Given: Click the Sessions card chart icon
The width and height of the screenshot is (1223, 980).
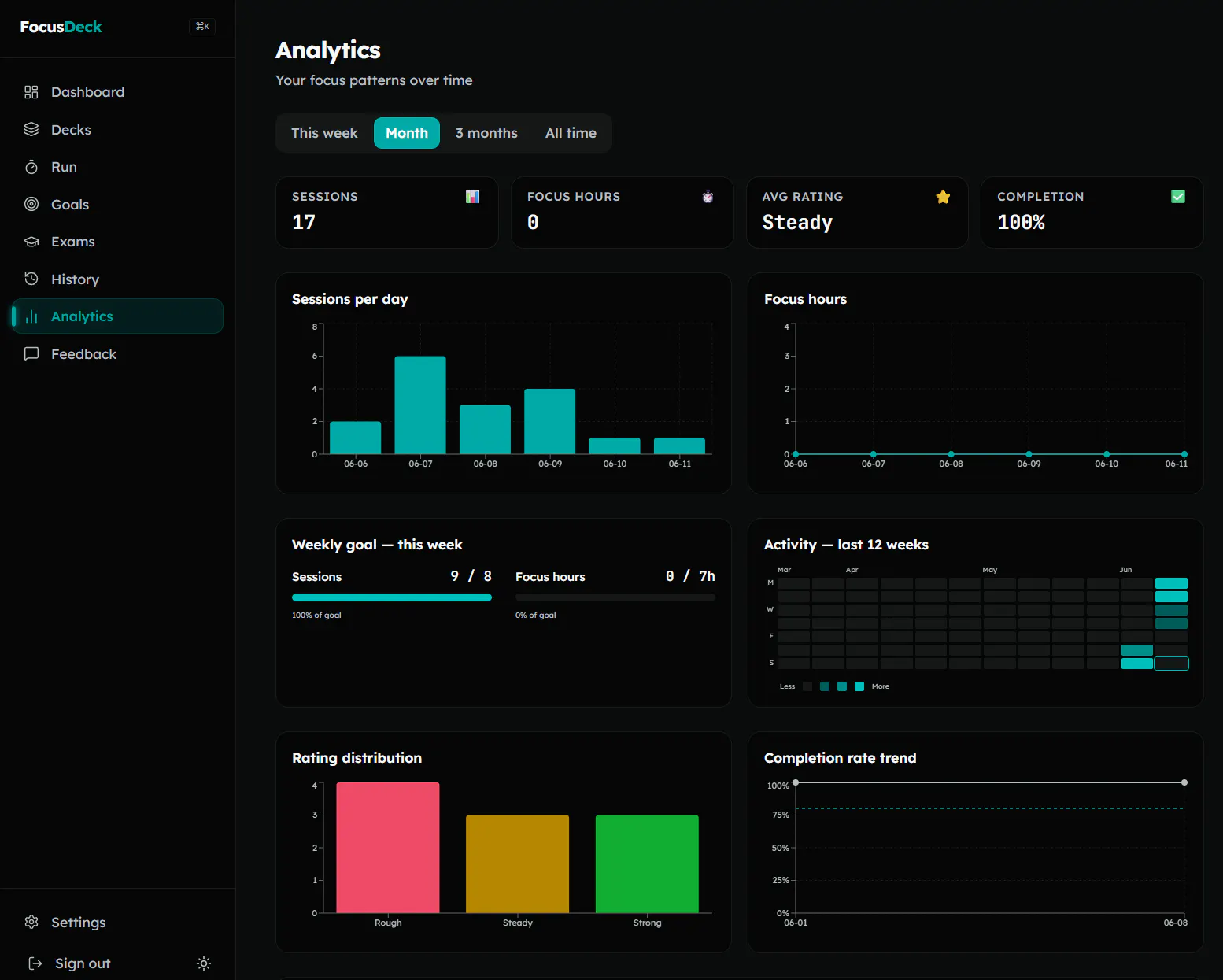Looking at the screenshot, I should [472, 197].
